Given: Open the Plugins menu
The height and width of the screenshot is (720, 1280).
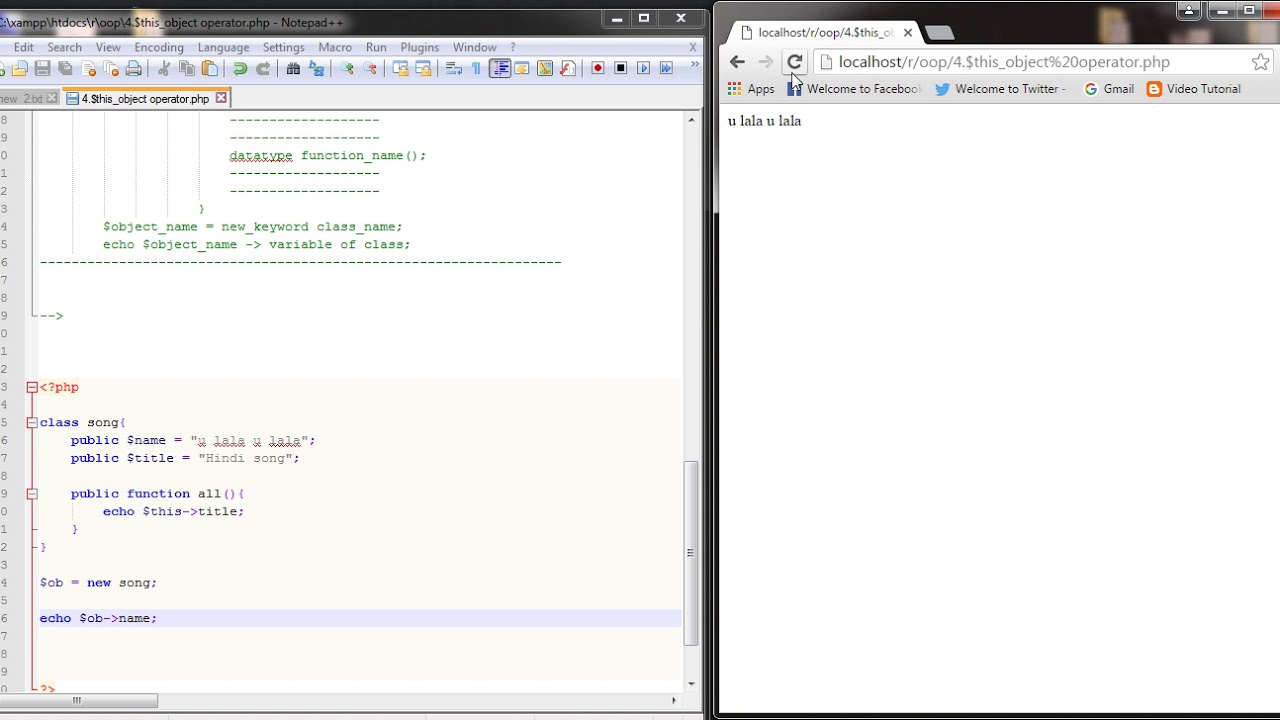Looking at the screenshot, I should [420, 47].
